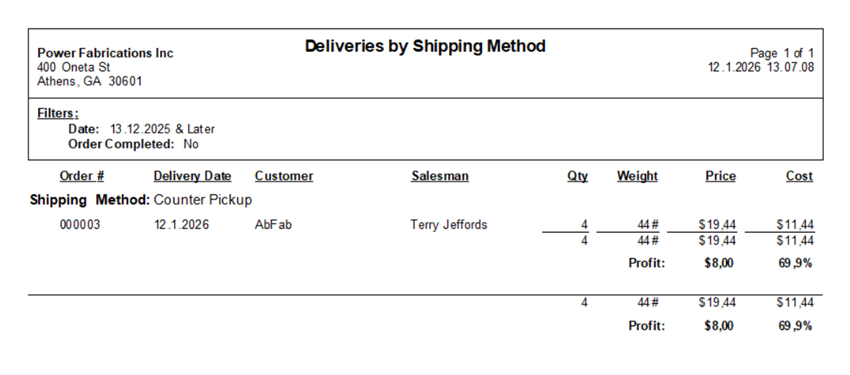
Task: Click the Power Fabrications Inc company name
Action: click(x=105, y=53)
